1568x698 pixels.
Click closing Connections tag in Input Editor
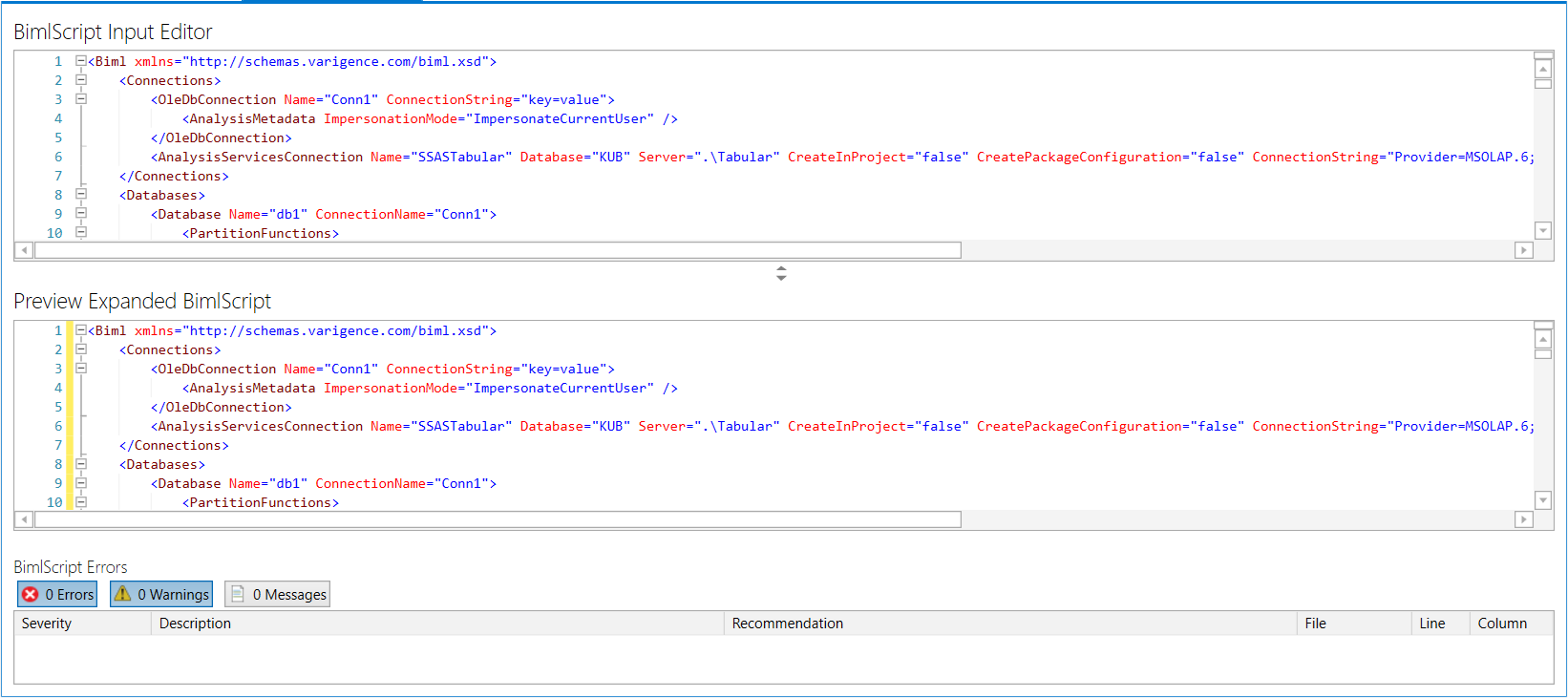(x=174, y=176)
